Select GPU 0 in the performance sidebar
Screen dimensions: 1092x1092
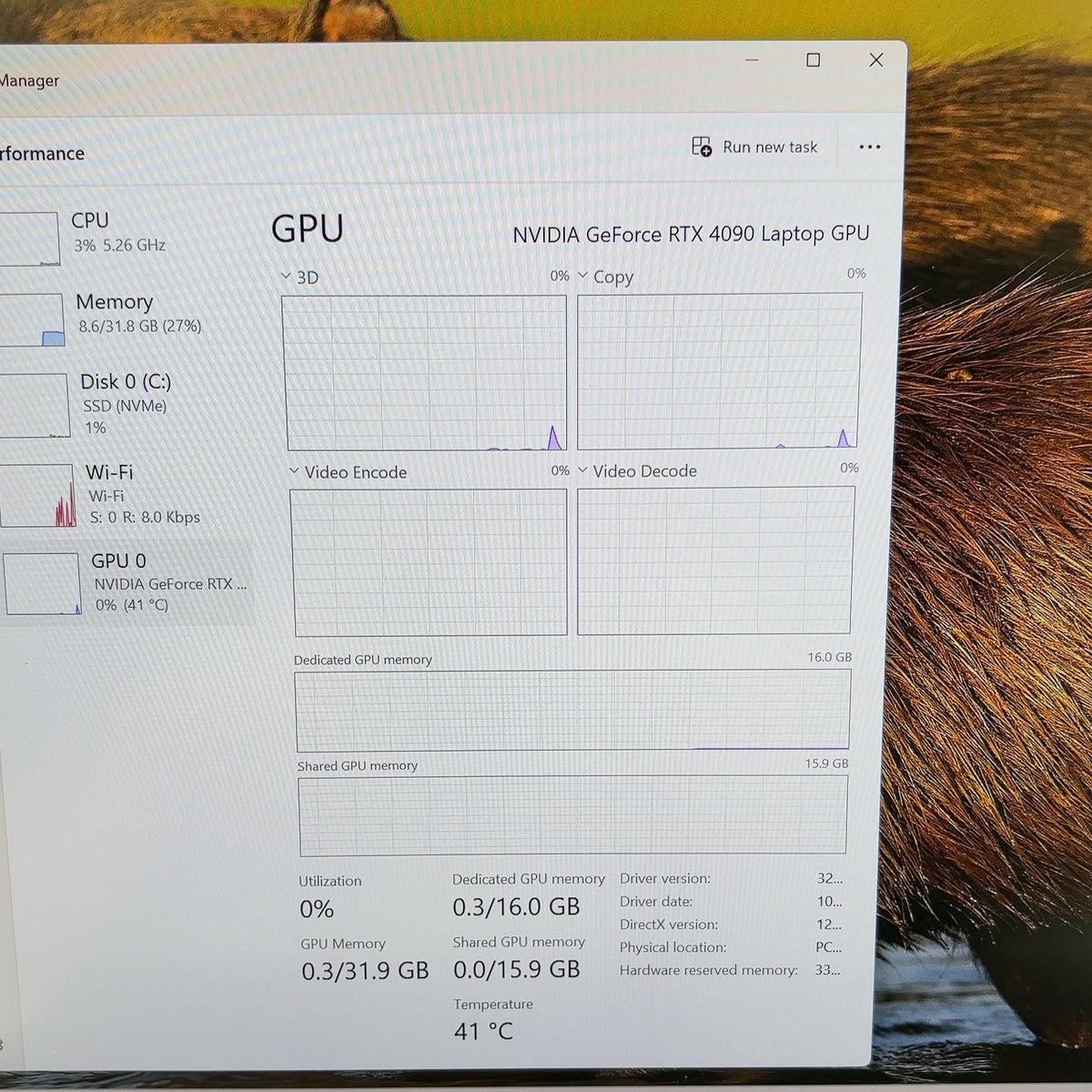(x=126, y=582)
